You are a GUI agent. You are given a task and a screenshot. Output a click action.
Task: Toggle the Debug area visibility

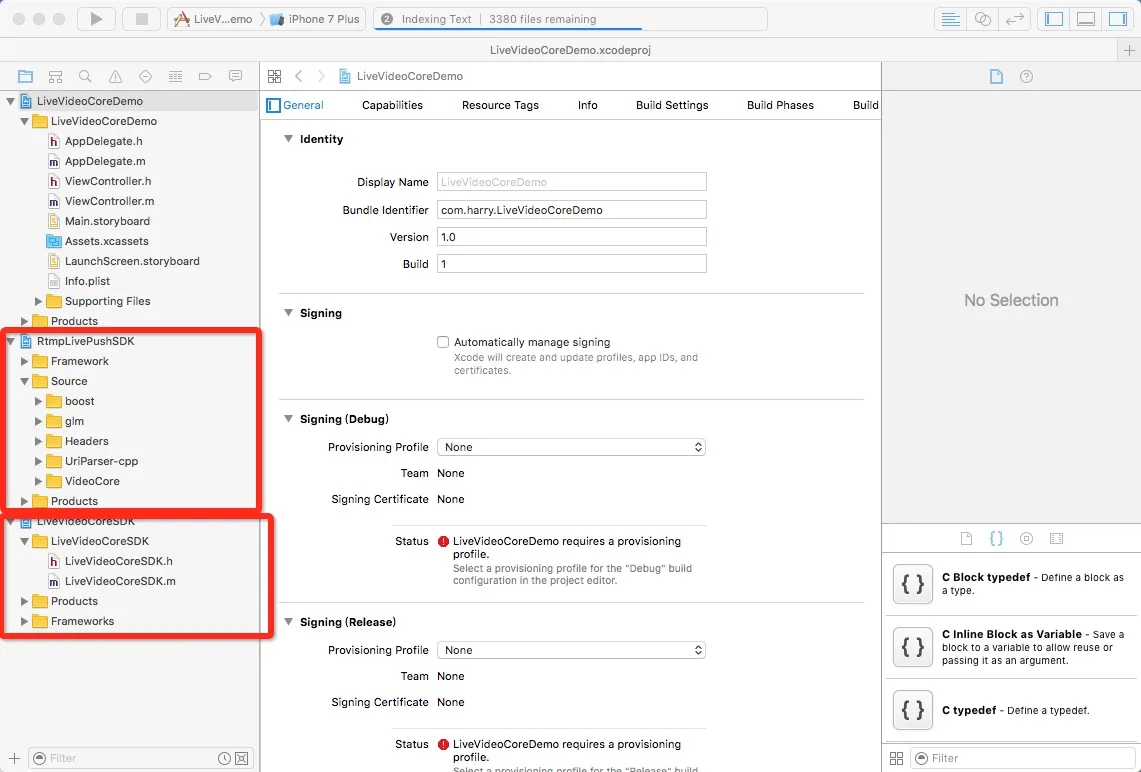pos(1086,19)
